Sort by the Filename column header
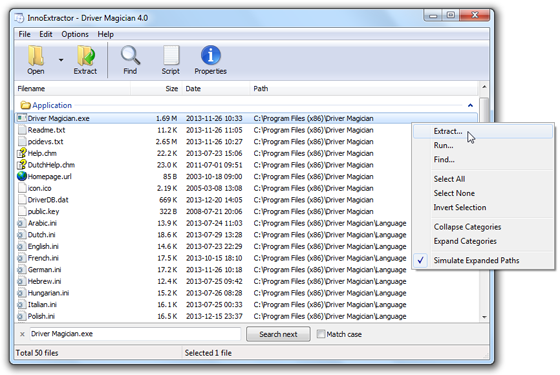This screenshot has height=375, width=560. click(72, 89)
